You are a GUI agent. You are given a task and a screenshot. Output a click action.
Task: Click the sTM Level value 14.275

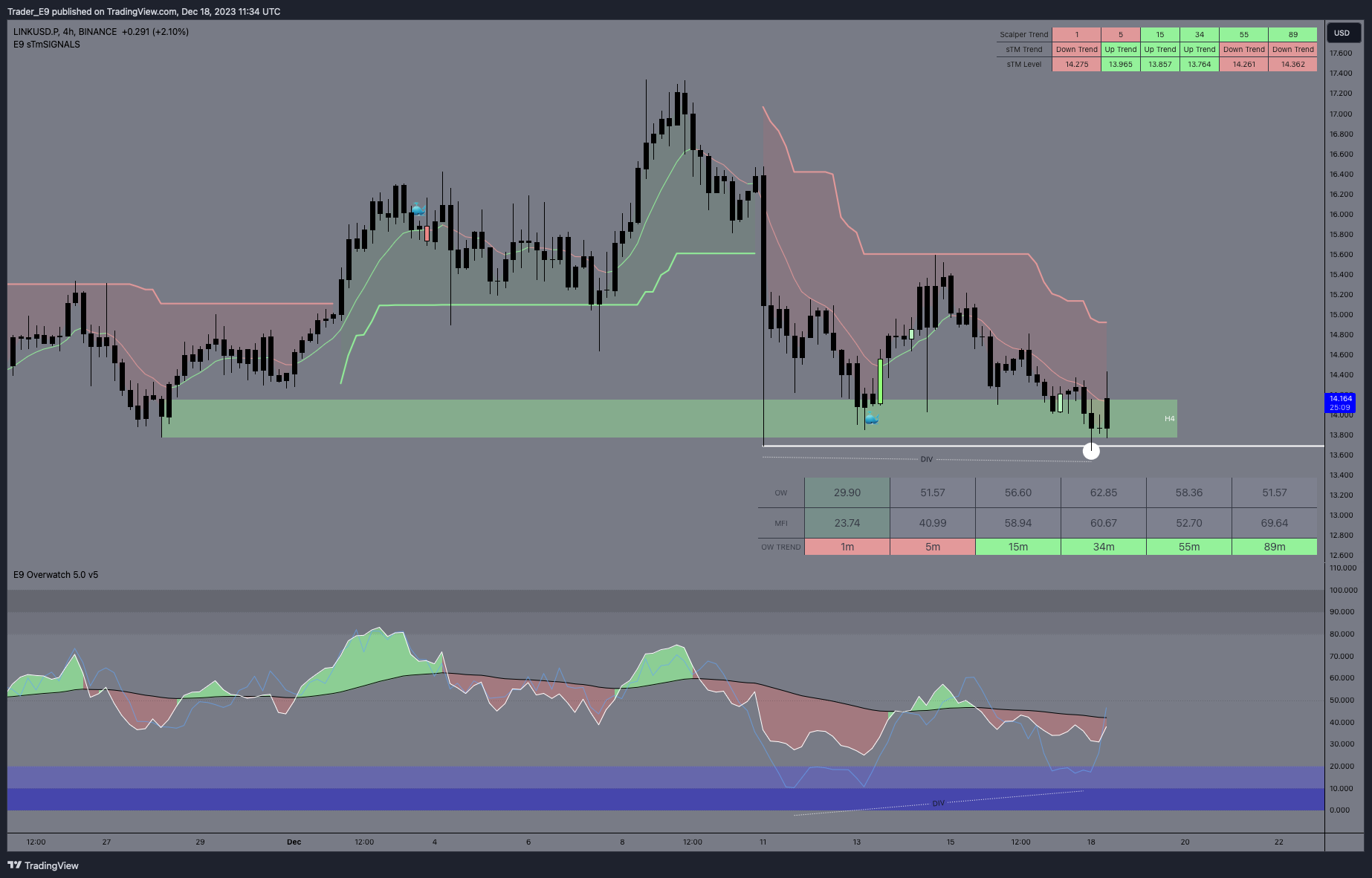point(1077,65)
